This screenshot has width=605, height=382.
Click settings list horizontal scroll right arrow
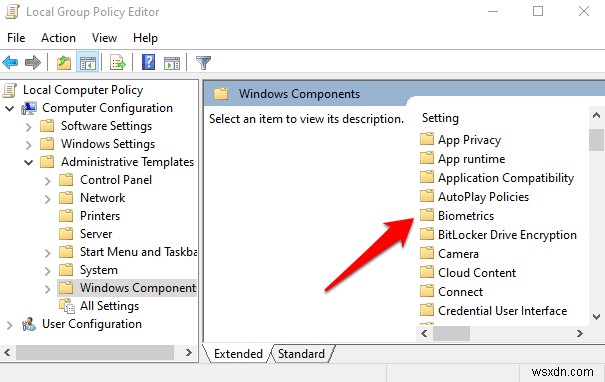(580, 333)
